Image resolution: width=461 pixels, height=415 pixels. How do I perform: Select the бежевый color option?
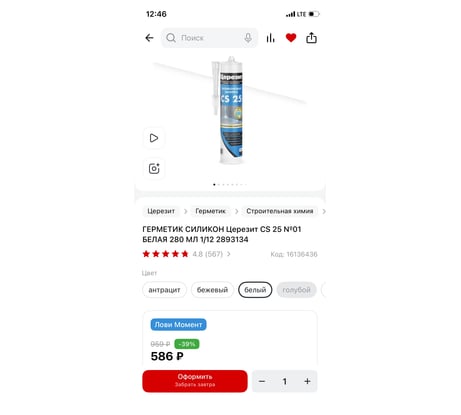[x=212, y=290]
